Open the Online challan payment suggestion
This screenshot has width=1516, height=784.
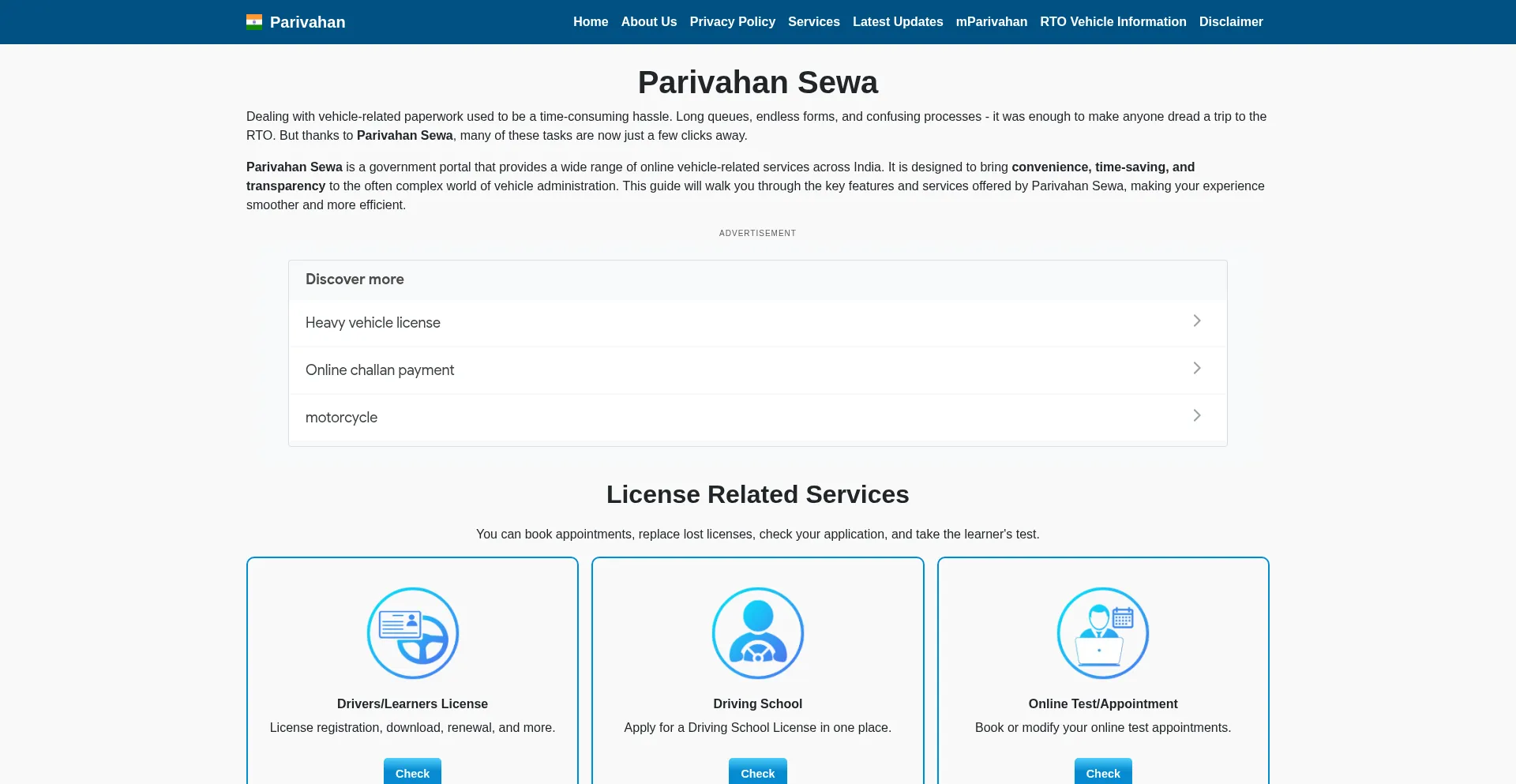tap(758, 370)
